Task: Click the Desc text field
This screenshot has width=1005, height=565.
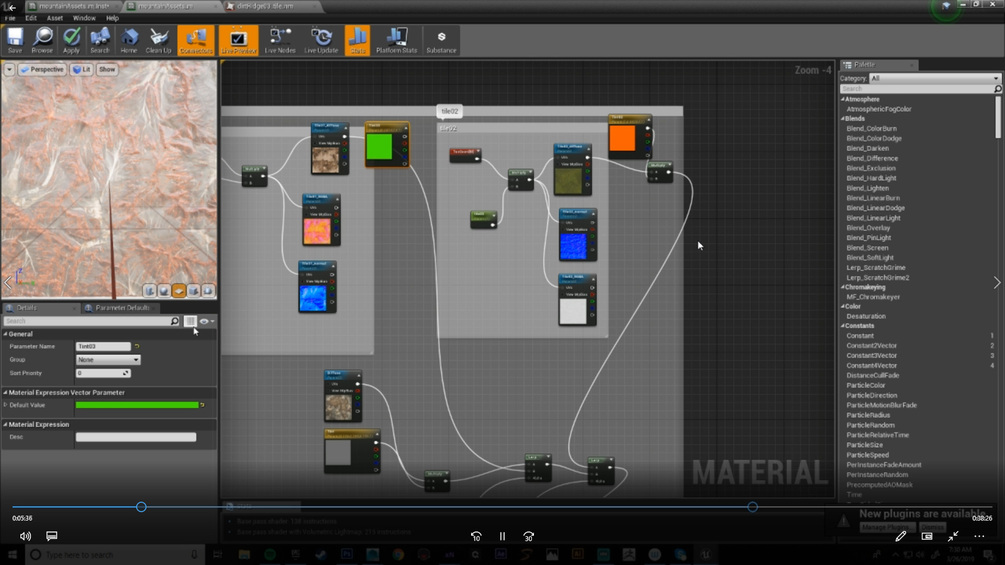Action: [136, 437]
